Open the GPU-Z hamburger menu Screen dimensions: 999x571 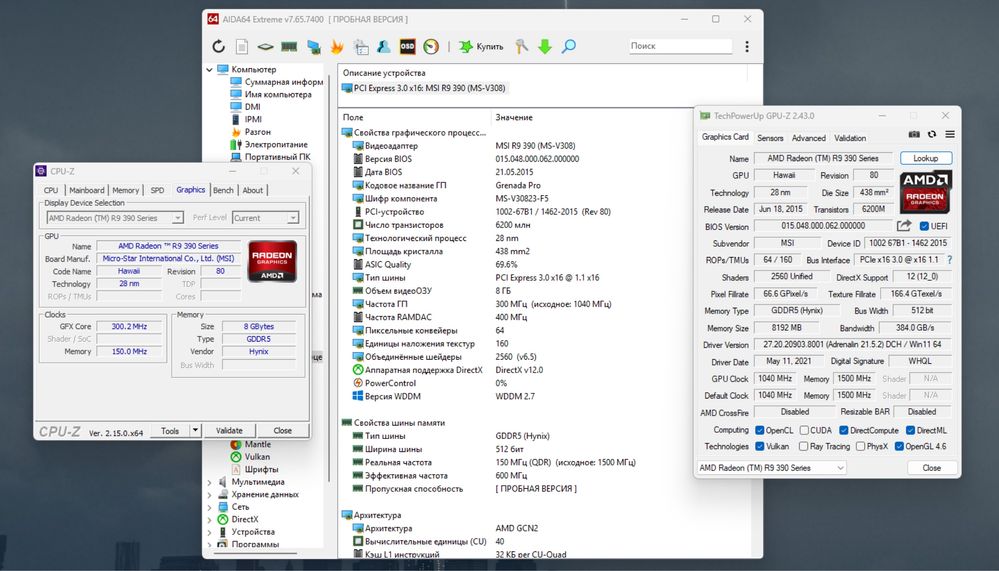pos(950,134)
